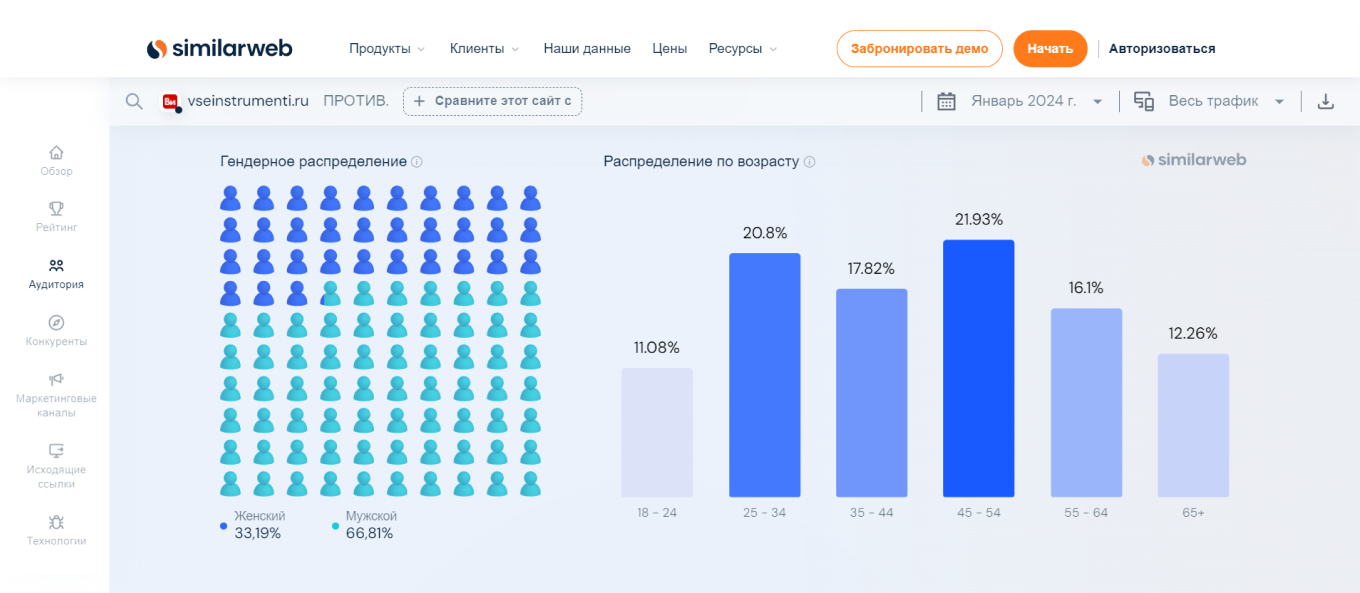Image resolution: width=1360 pixels, height=593 pixels.
Task: Open the Цены menu item
Action: (669, 49)
